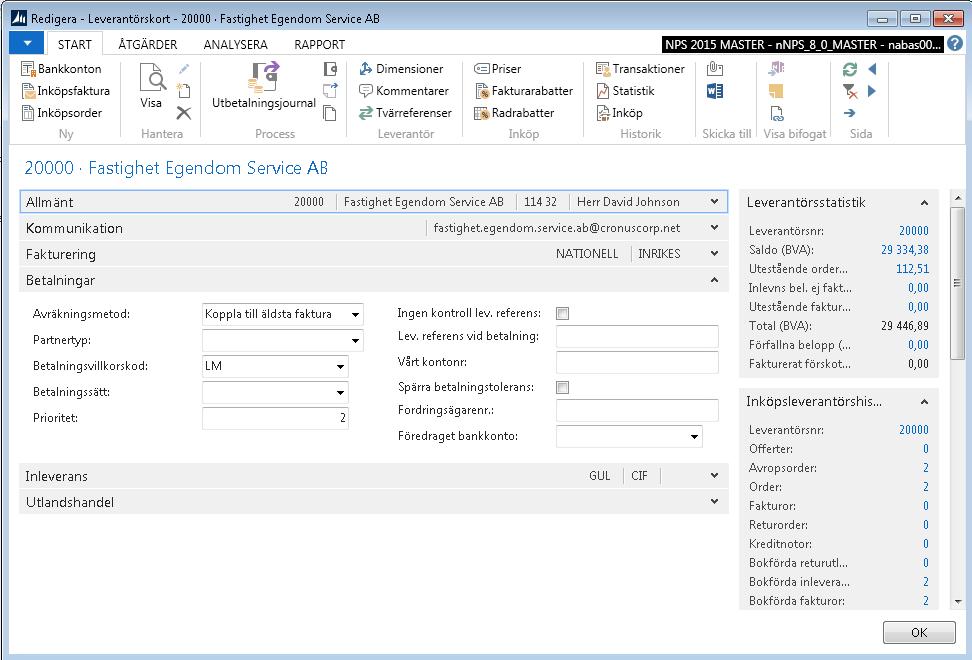Expand the Kommunikation section
The width and height of the screenshot is (972, 660).
point(715,228)
